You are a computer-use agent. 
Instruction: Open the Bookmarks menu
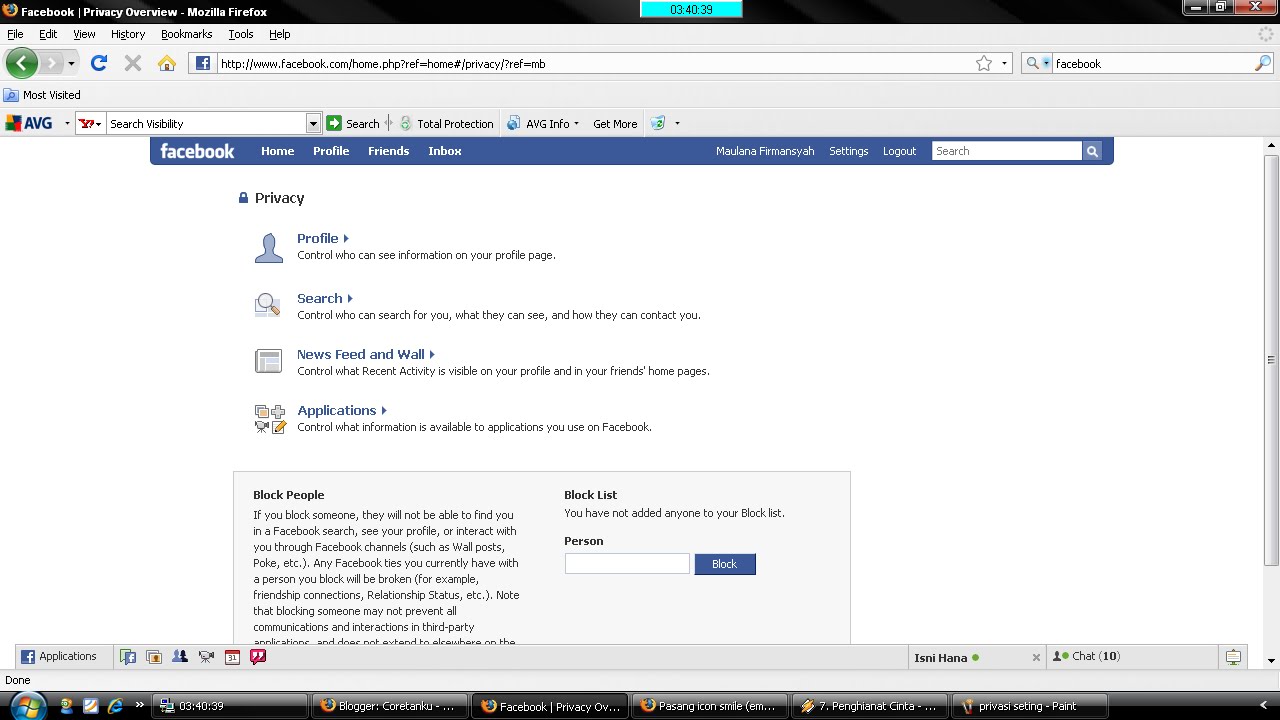[186, 34]
